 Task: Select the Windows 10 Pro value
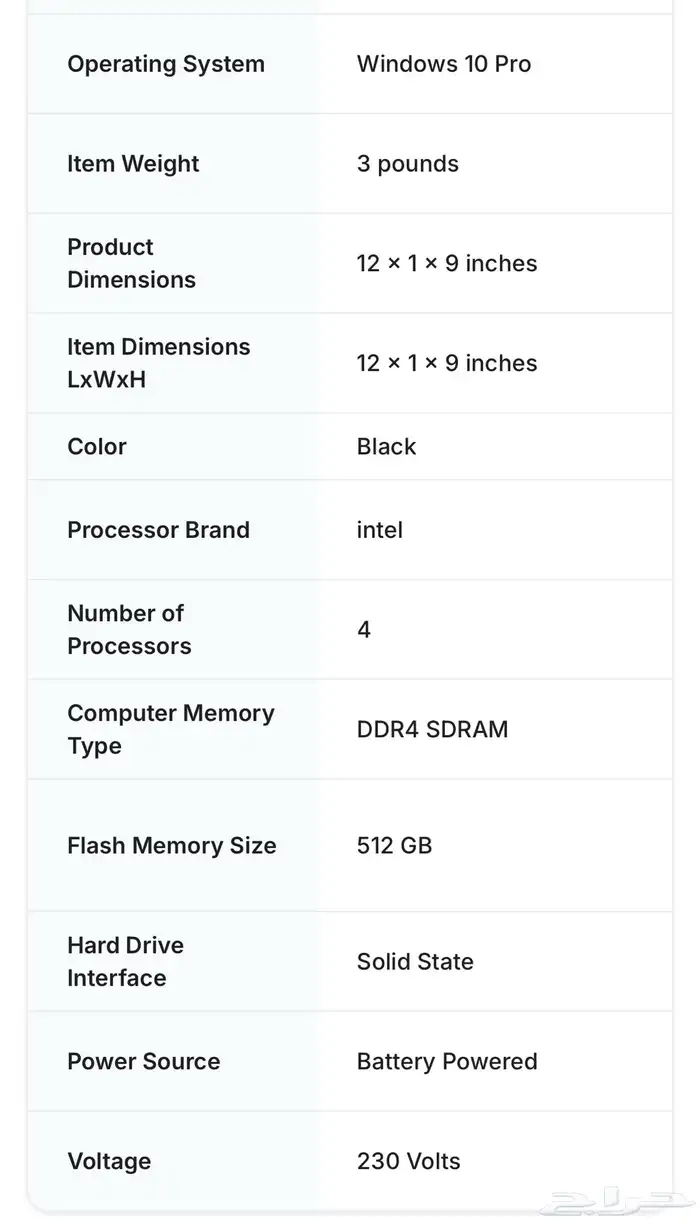tap(444, 64)
